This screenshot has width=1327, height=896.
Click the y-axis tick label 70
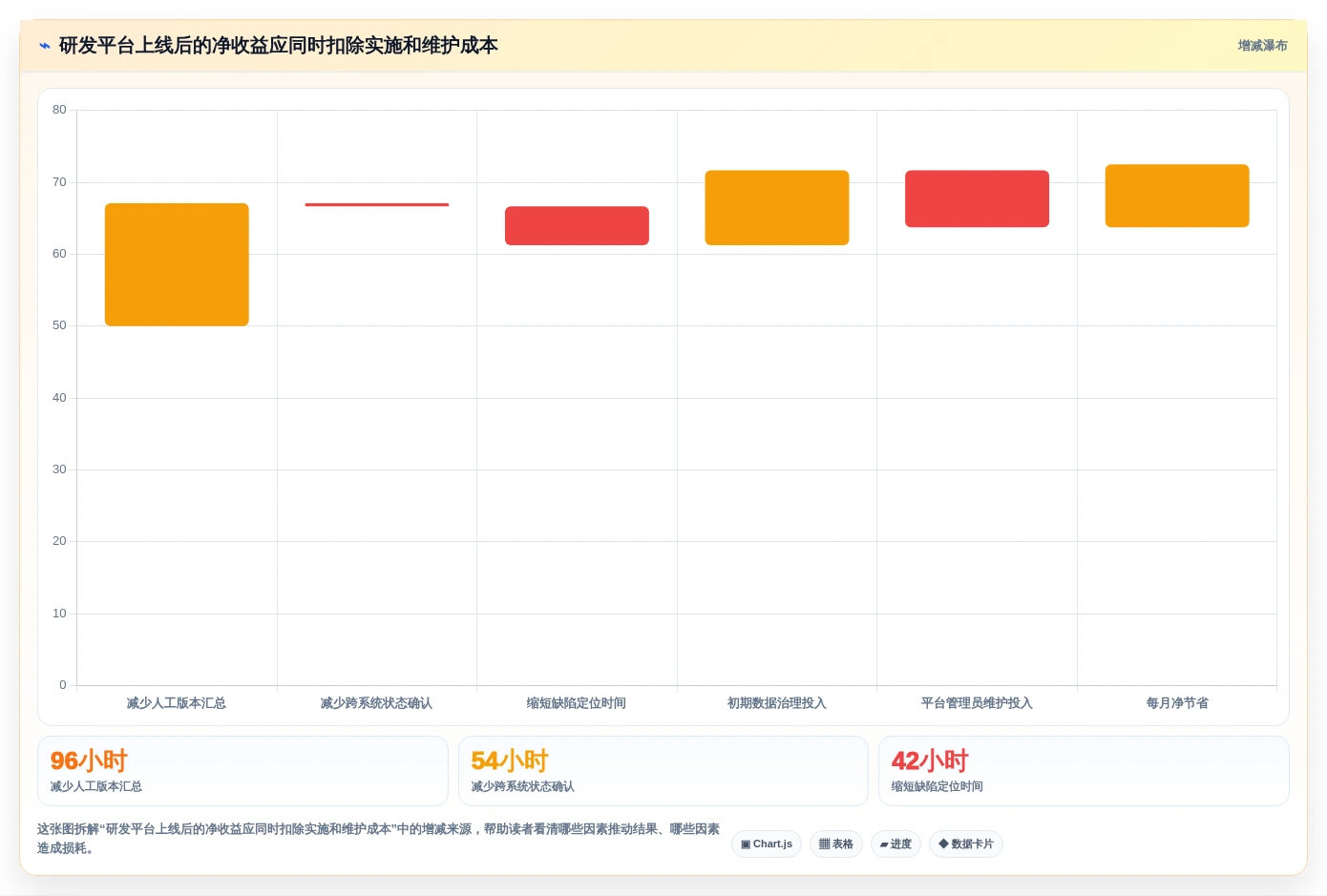[x=59, y=182]
